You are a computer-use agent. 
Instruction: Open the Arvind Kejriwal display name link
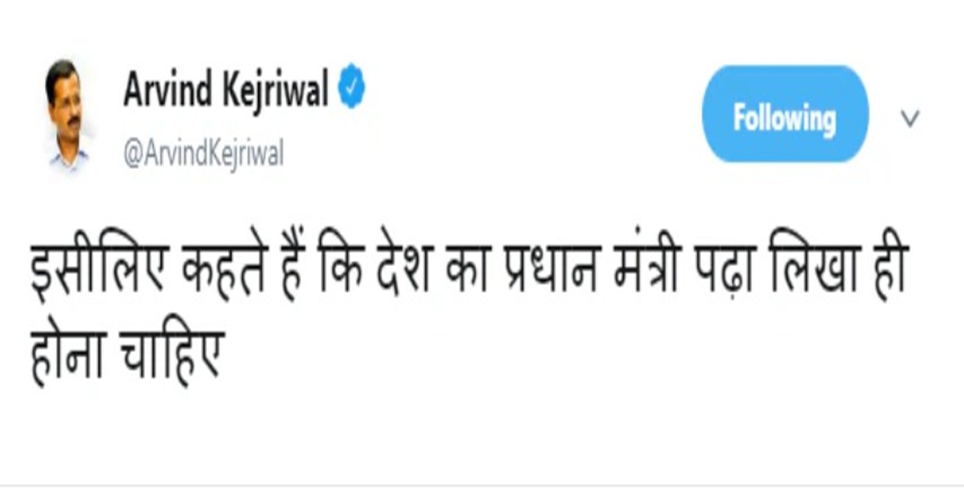coord(226,89)
